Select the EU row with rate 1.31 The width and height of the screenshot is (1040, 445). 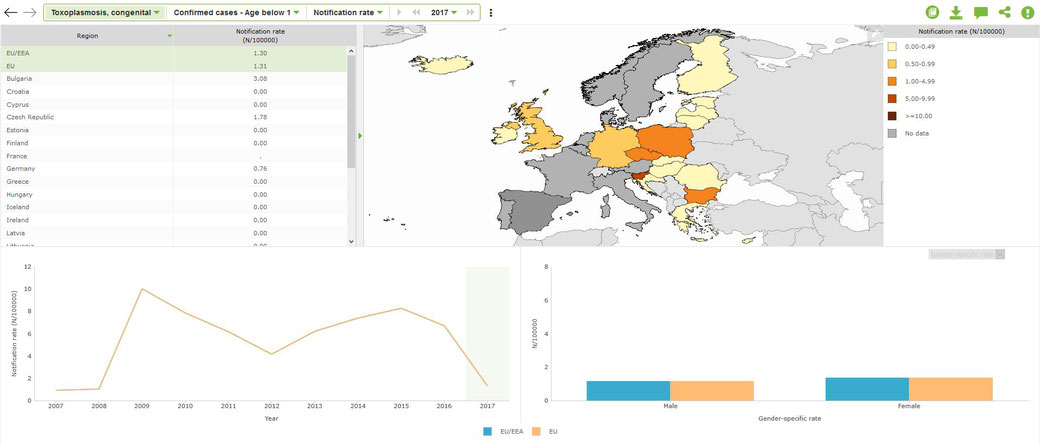coord(173,66)
